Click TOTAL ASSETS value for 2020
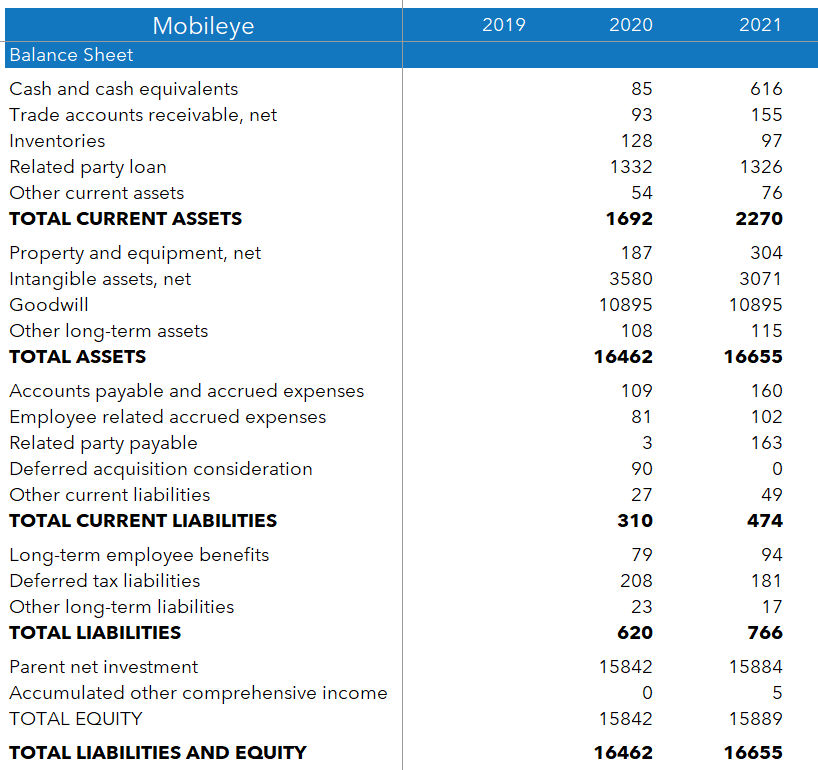 coord(623,357)
